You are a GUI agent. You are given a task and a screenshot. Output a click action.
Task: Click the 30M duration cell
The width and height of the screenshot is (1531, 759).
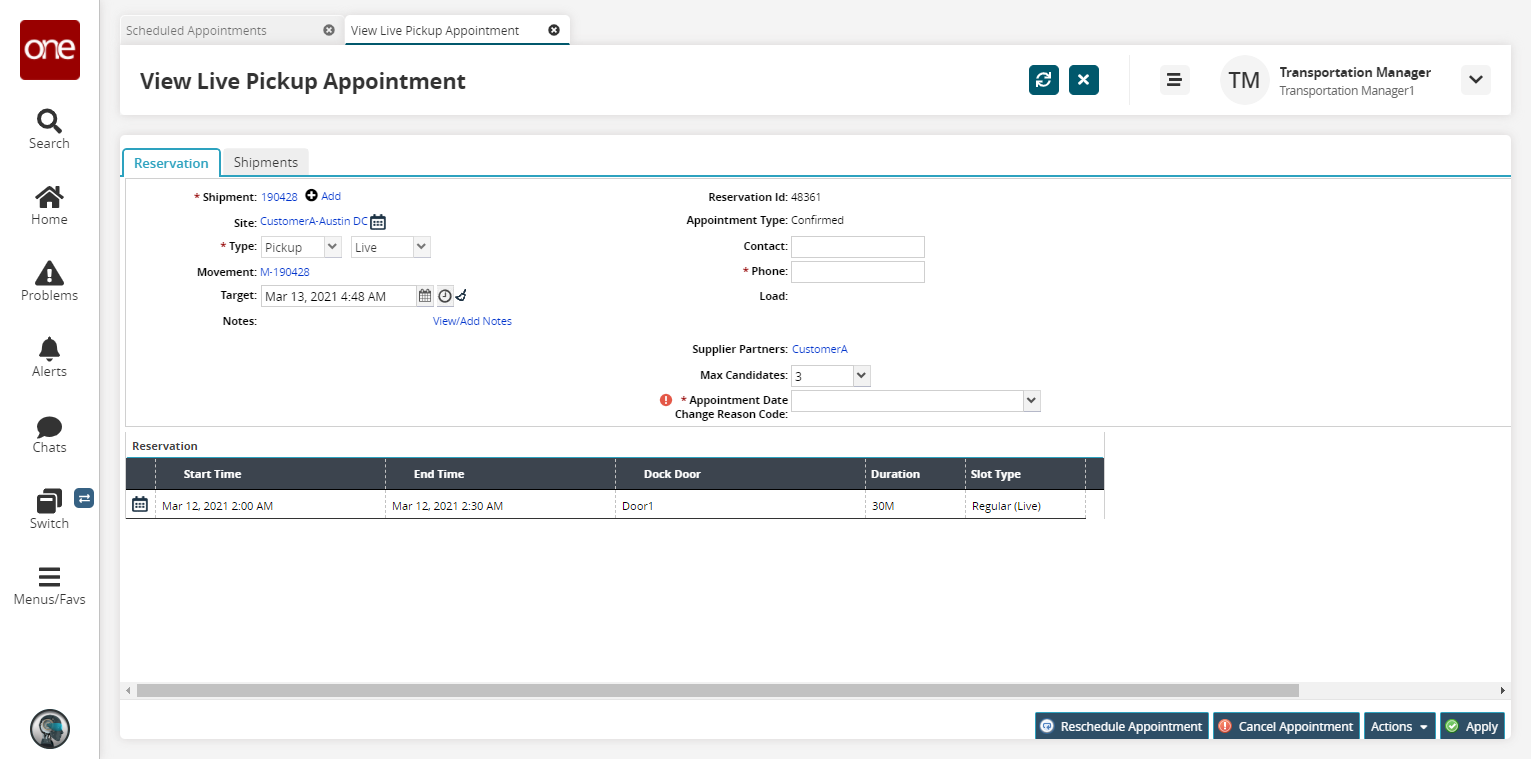point(915,506)
